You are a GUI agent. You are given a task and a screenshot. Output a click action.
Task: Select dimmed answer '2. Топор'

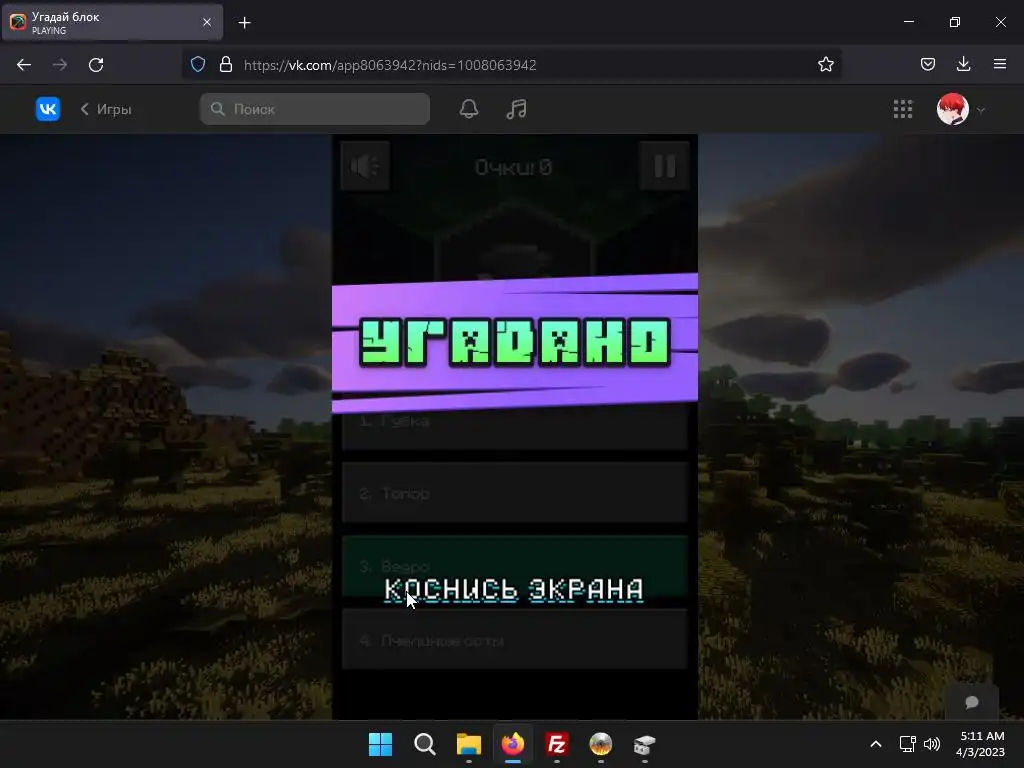click(515, 492)
